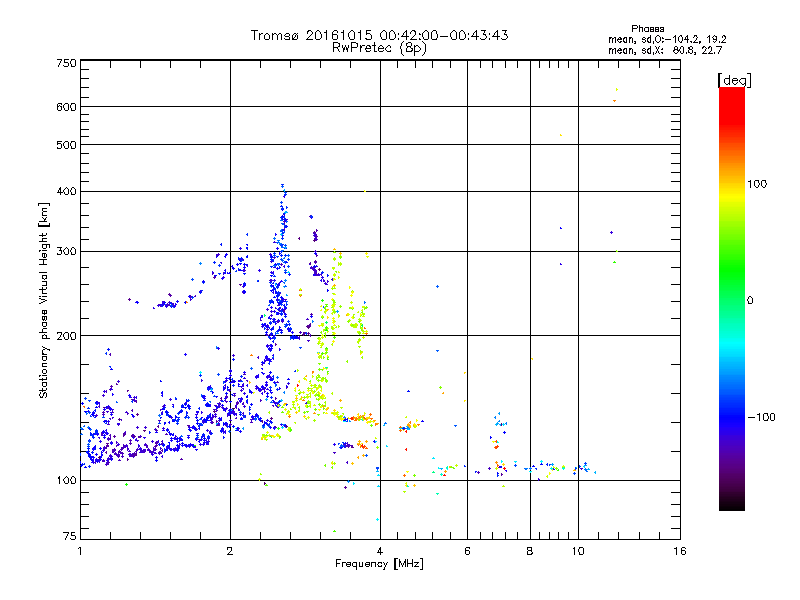
Task: Click the colorbar label '-100'
Action: click(x=761, y=417)
